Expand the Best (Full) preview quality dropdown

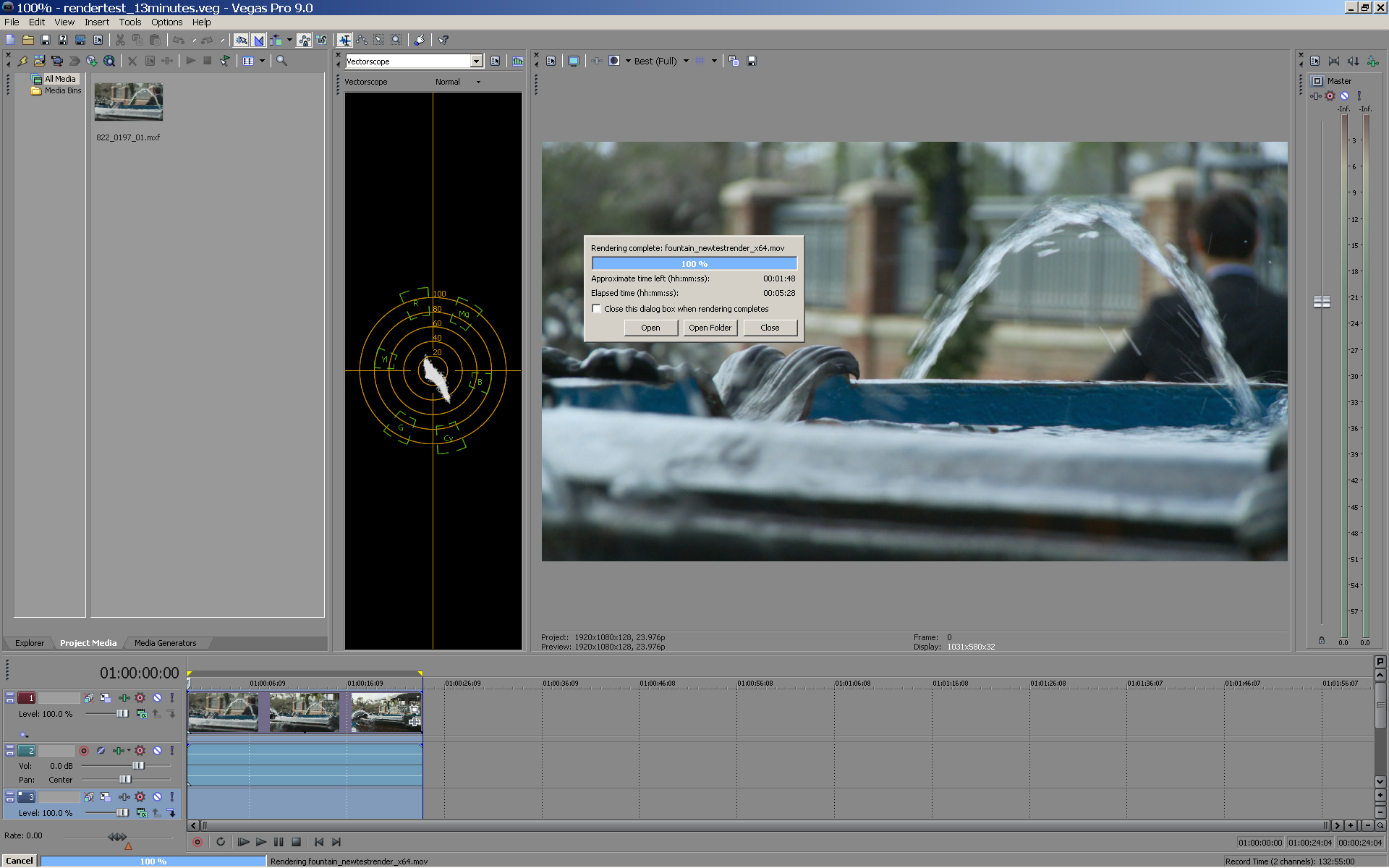[686, 61]
